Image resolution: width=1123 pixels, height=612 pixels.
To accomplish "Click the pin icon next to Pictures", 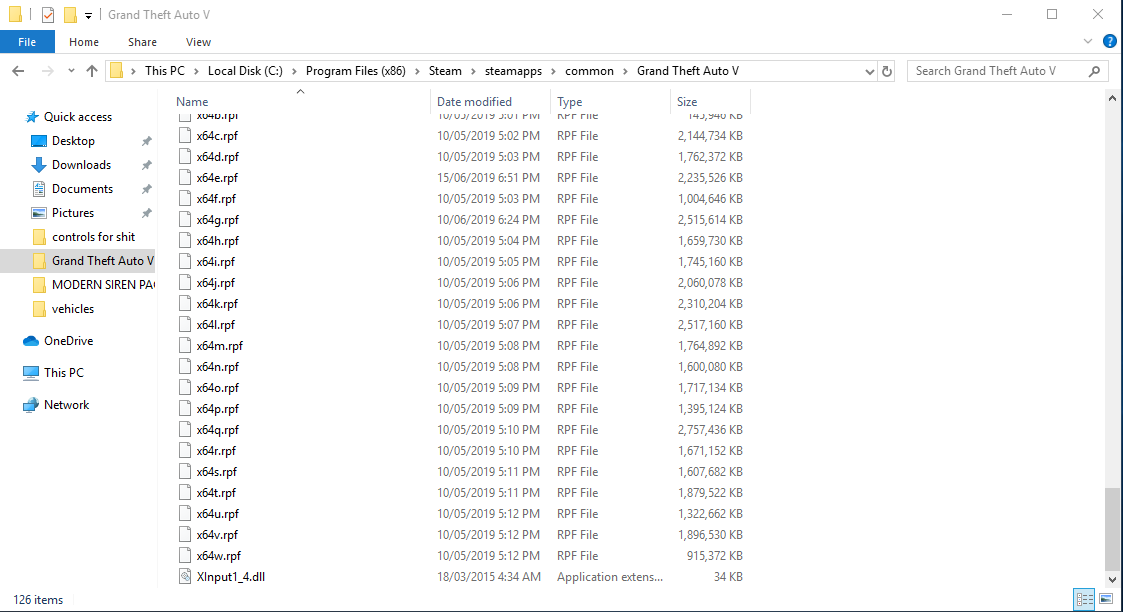I will (146, 213).
